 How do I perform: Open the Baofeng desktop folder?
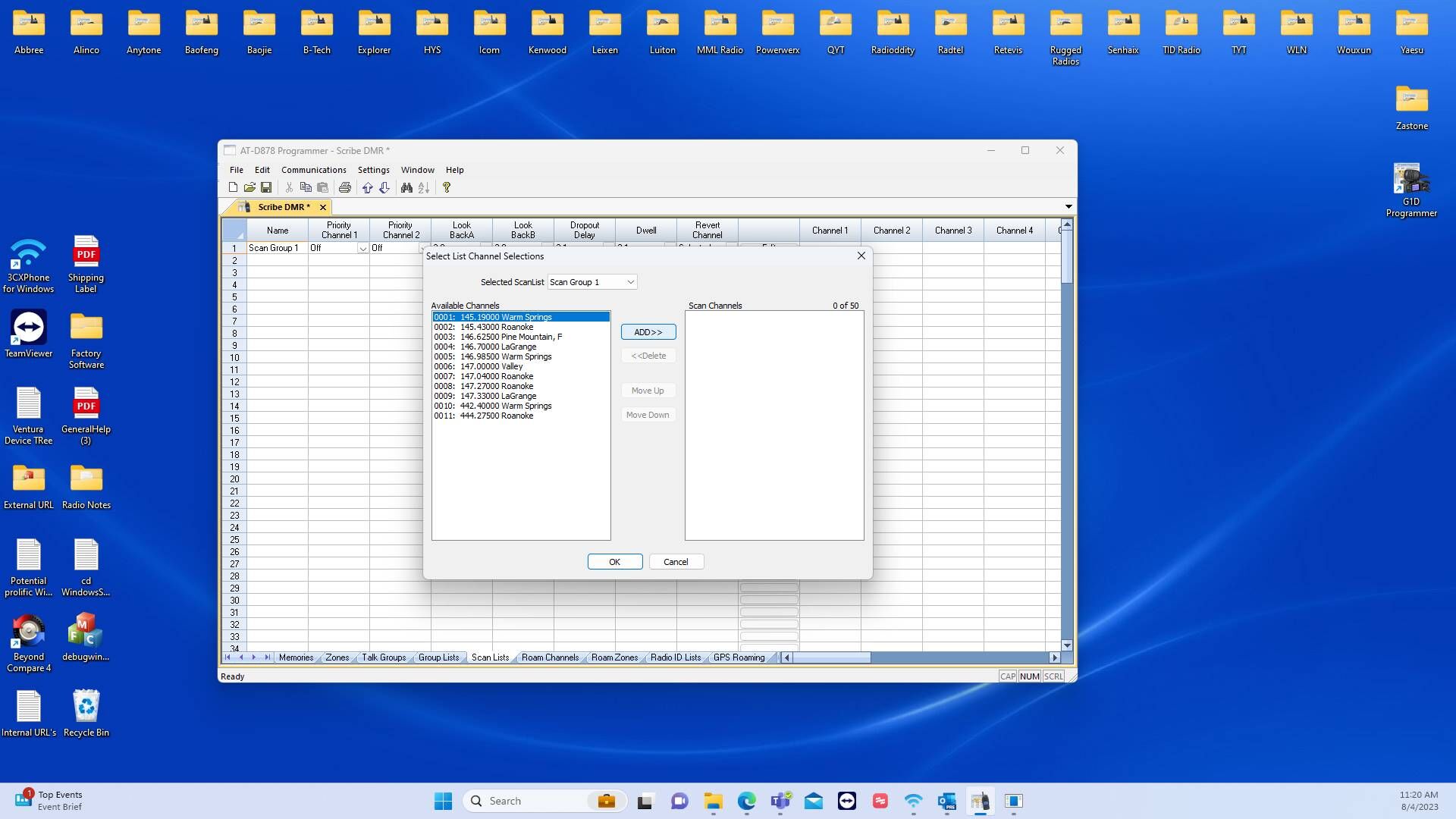[x=201, y=32]
